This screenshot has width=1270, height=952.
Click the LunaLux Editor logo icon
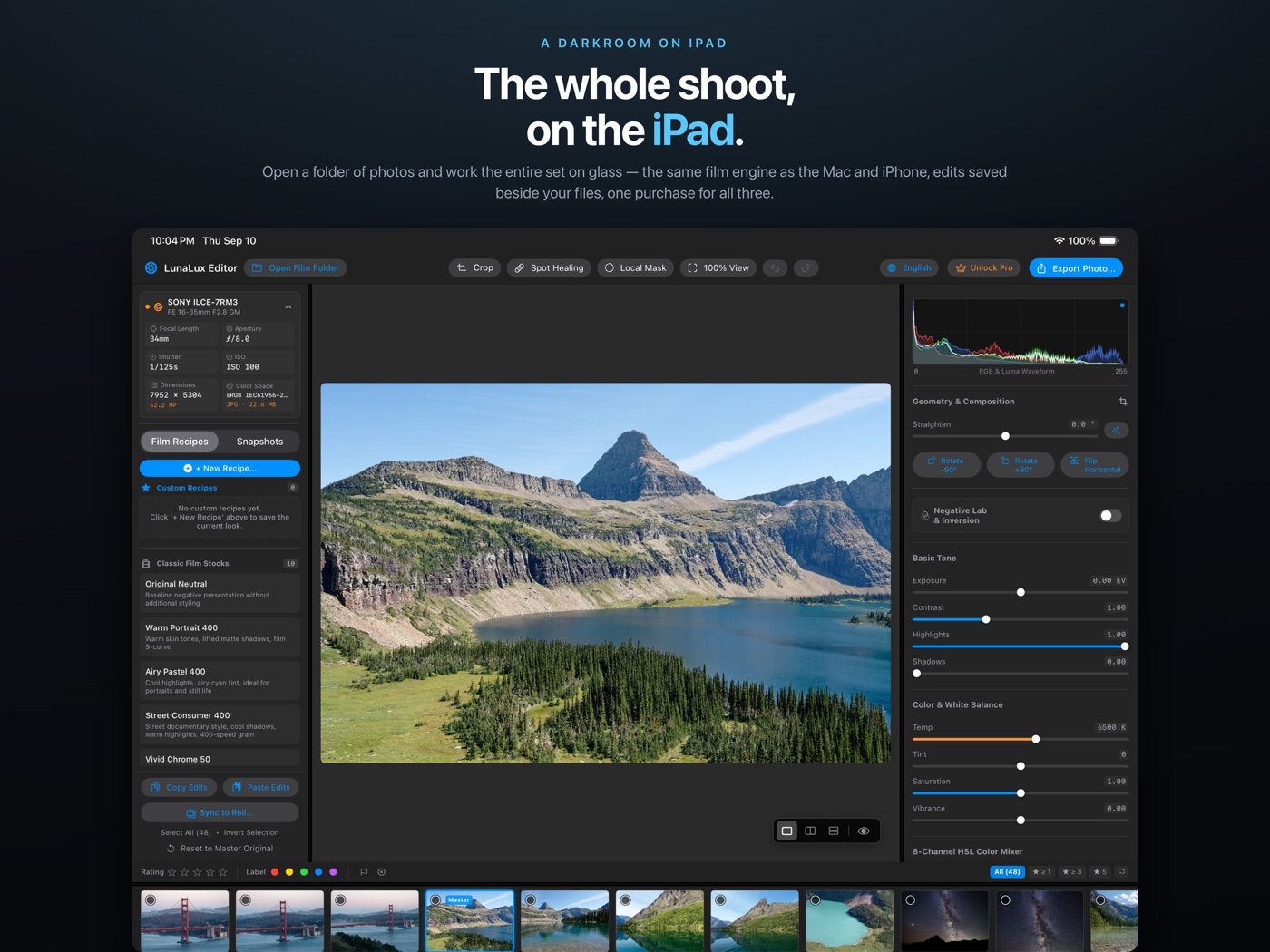click(151, 268)
